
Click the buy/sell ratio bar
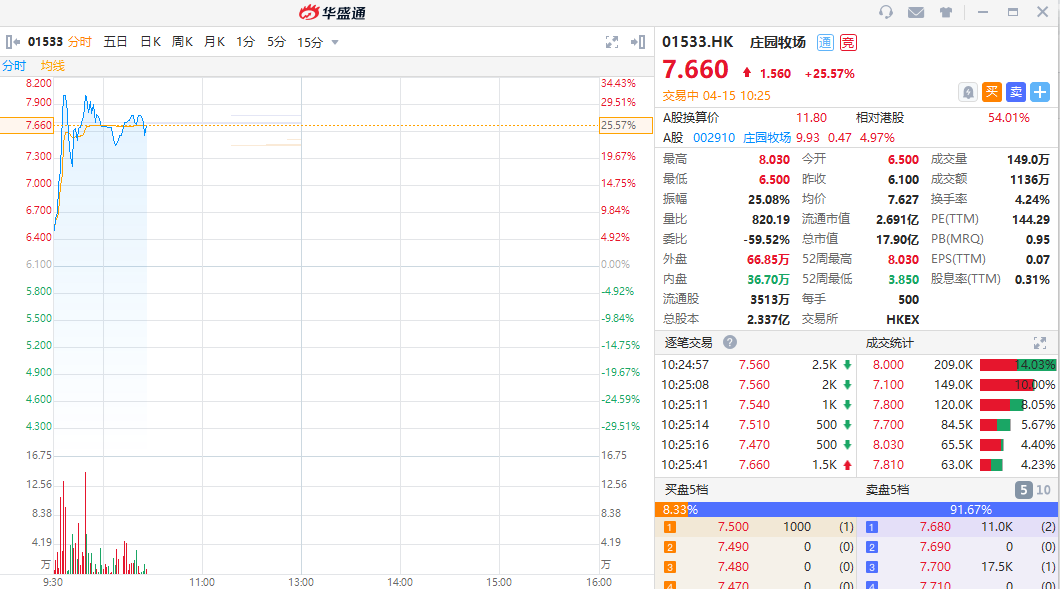857,509
